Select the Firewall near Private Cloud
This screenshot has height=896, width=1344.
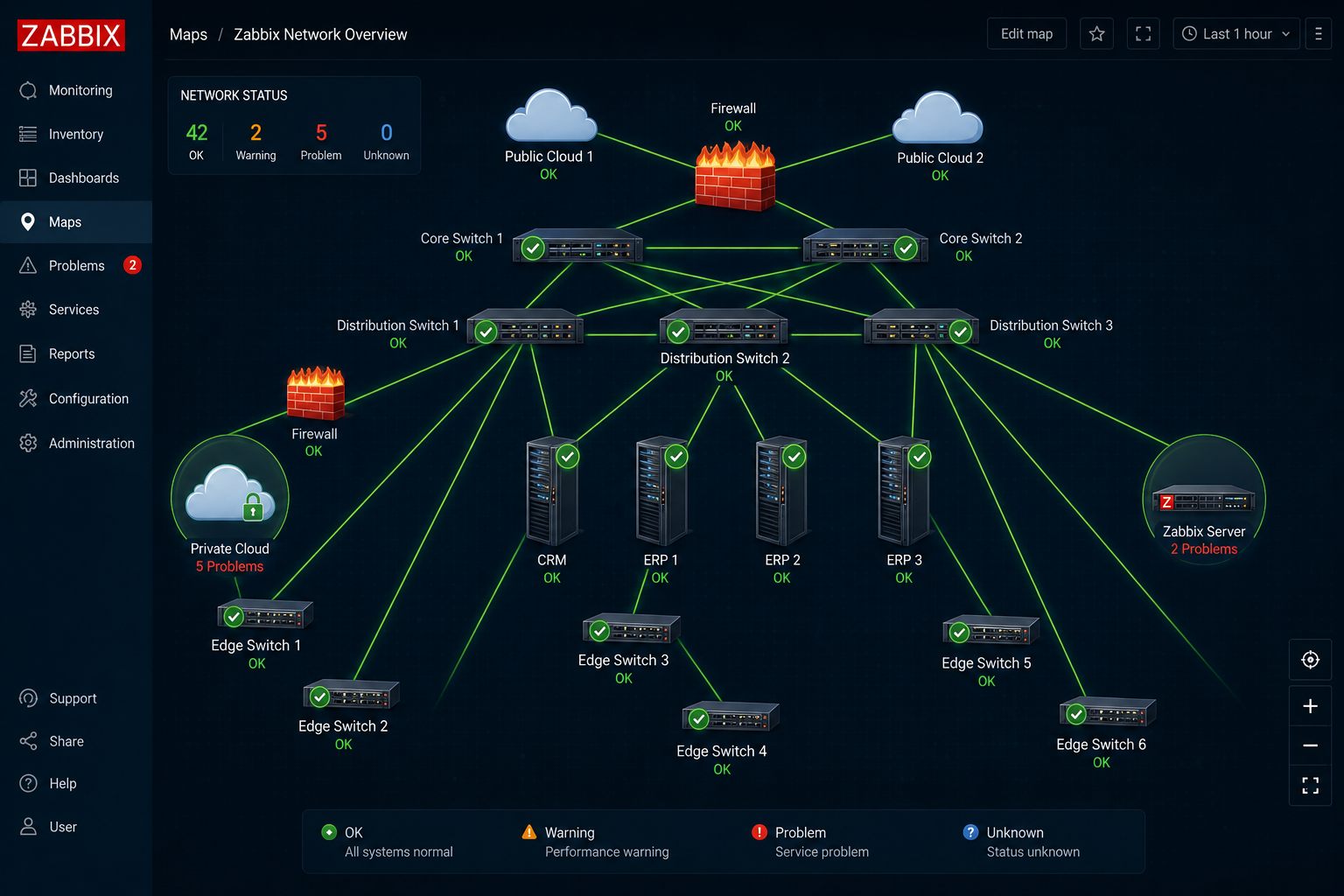pos(316,393)
